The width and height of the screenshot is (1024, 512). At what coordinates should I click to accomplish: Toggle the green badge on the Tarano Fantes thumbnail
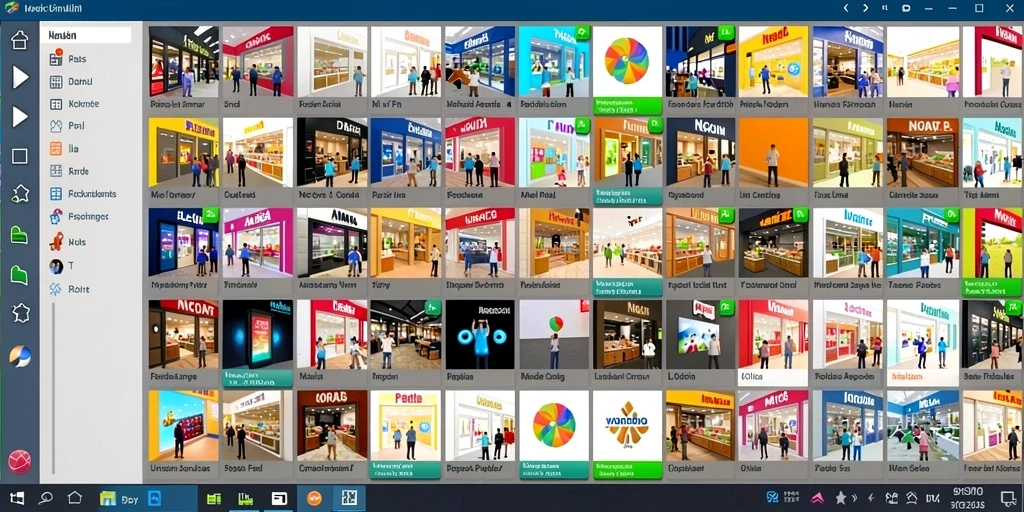click(952, 215)
